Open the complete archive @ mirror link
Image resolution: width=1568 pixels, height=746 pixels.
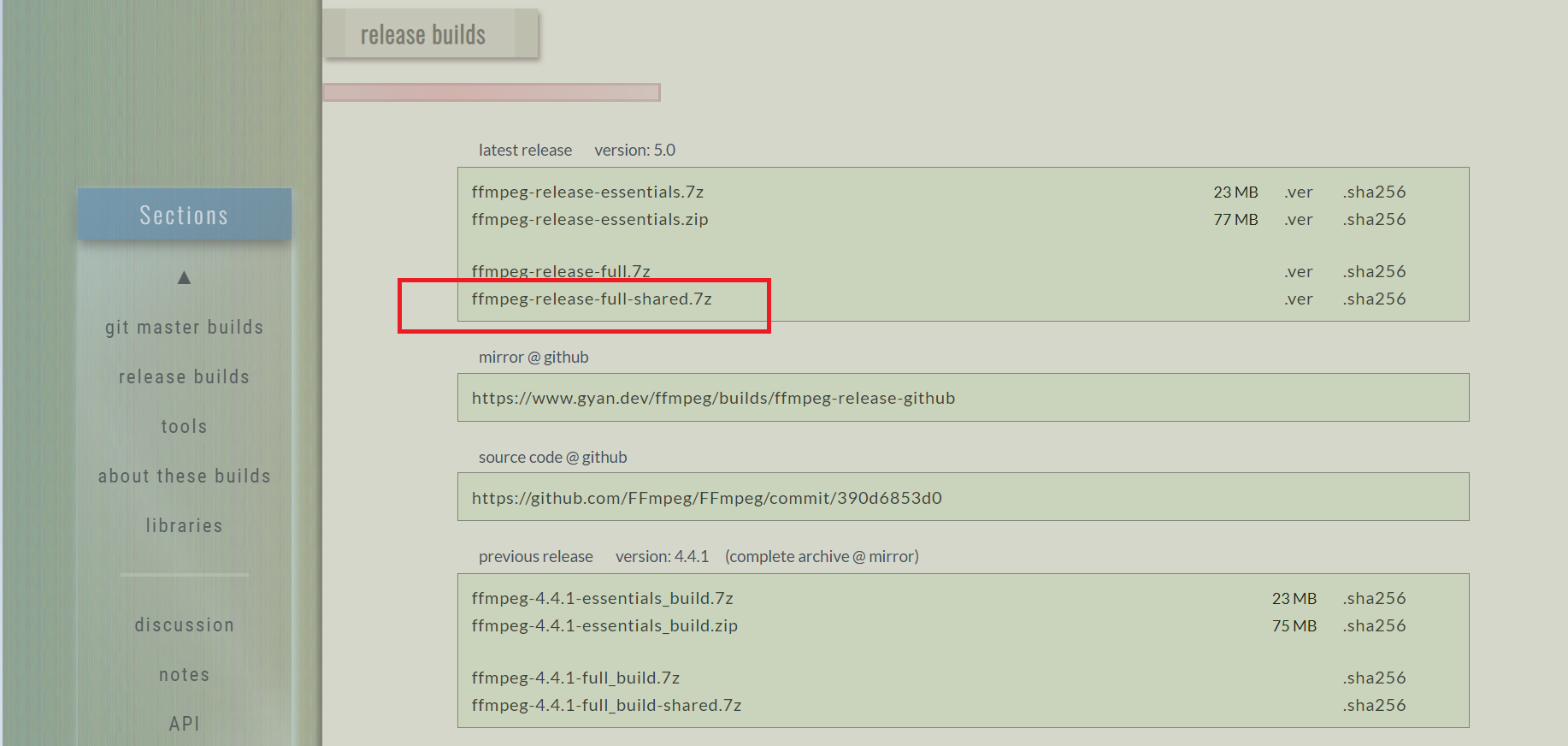[x=822, y=557]
